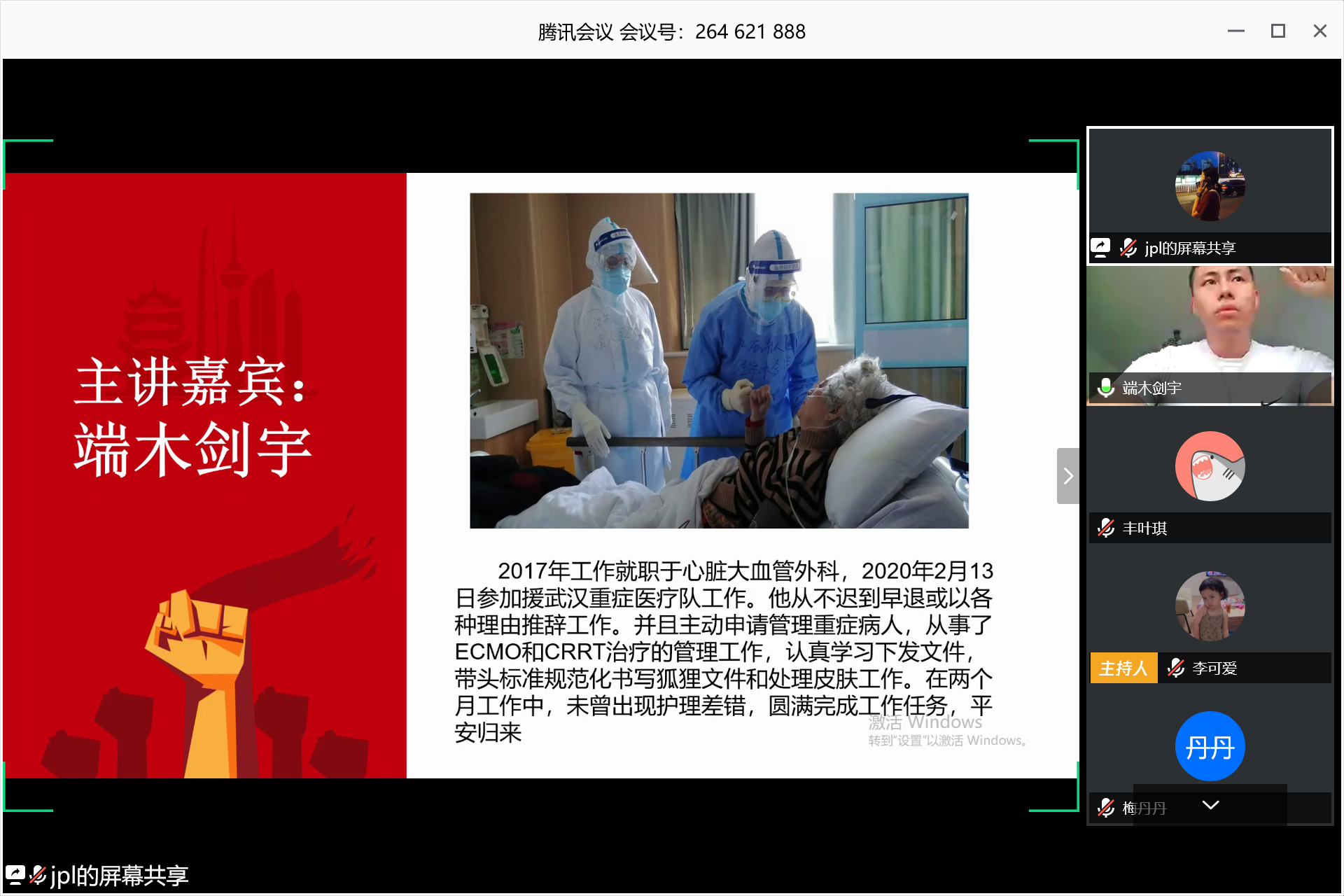Click the screen share icon at bottom-left corner

click(x=15, y=875)
